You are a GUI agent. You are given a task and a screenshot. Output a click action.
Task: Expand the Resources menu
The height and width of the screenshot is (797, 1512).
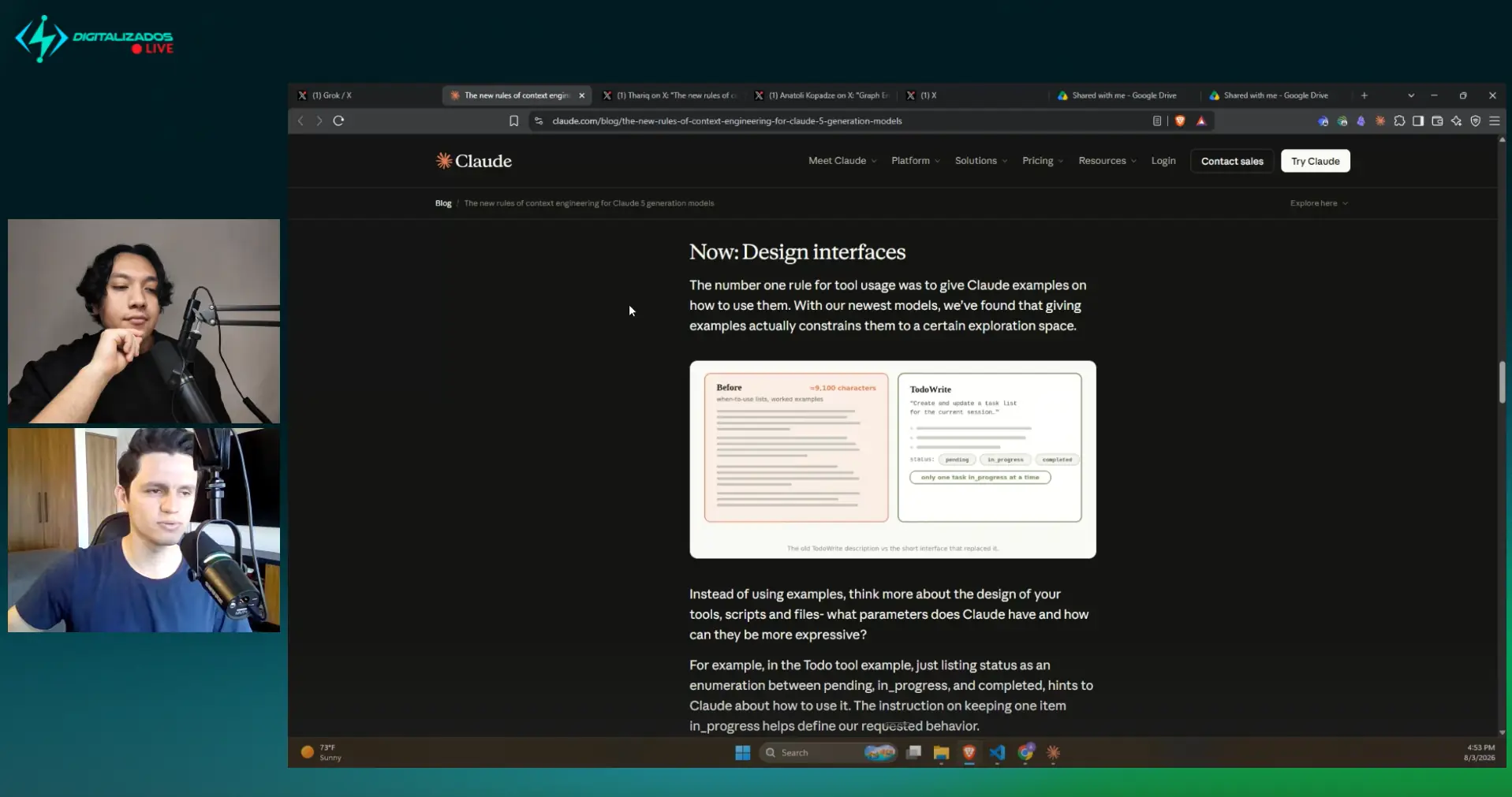click(1107, 161)
